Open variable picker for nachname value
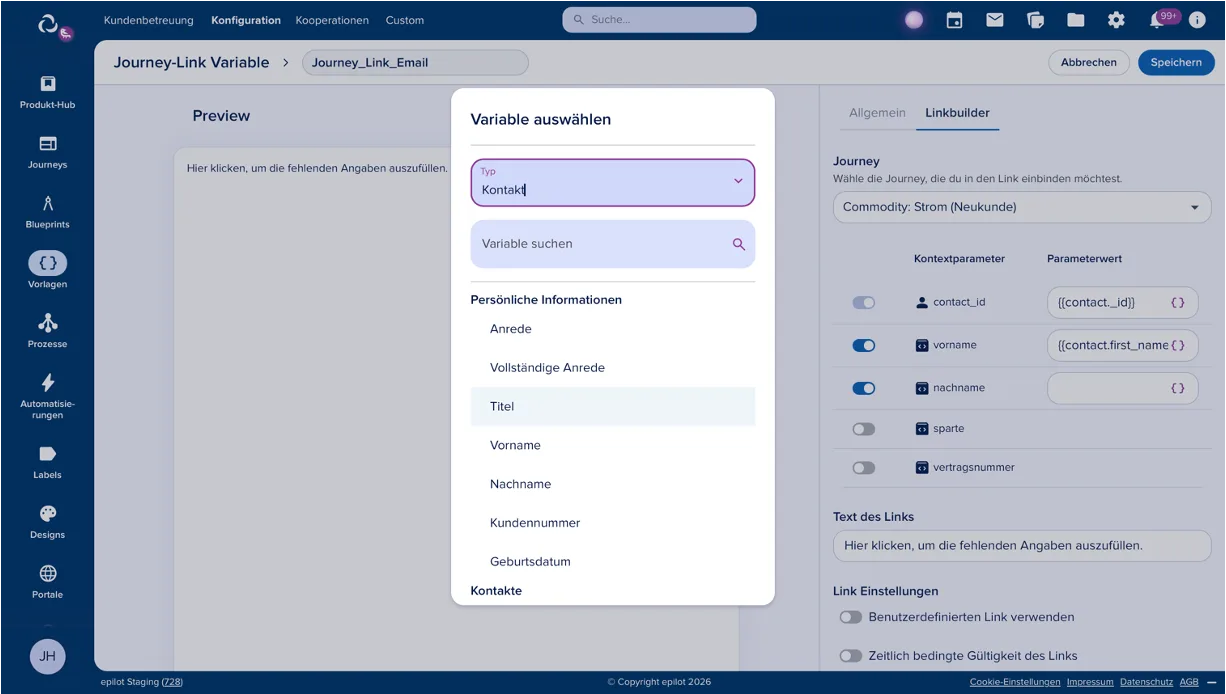Viewport: 1226px width, 694px height. tap(1177, 388)
